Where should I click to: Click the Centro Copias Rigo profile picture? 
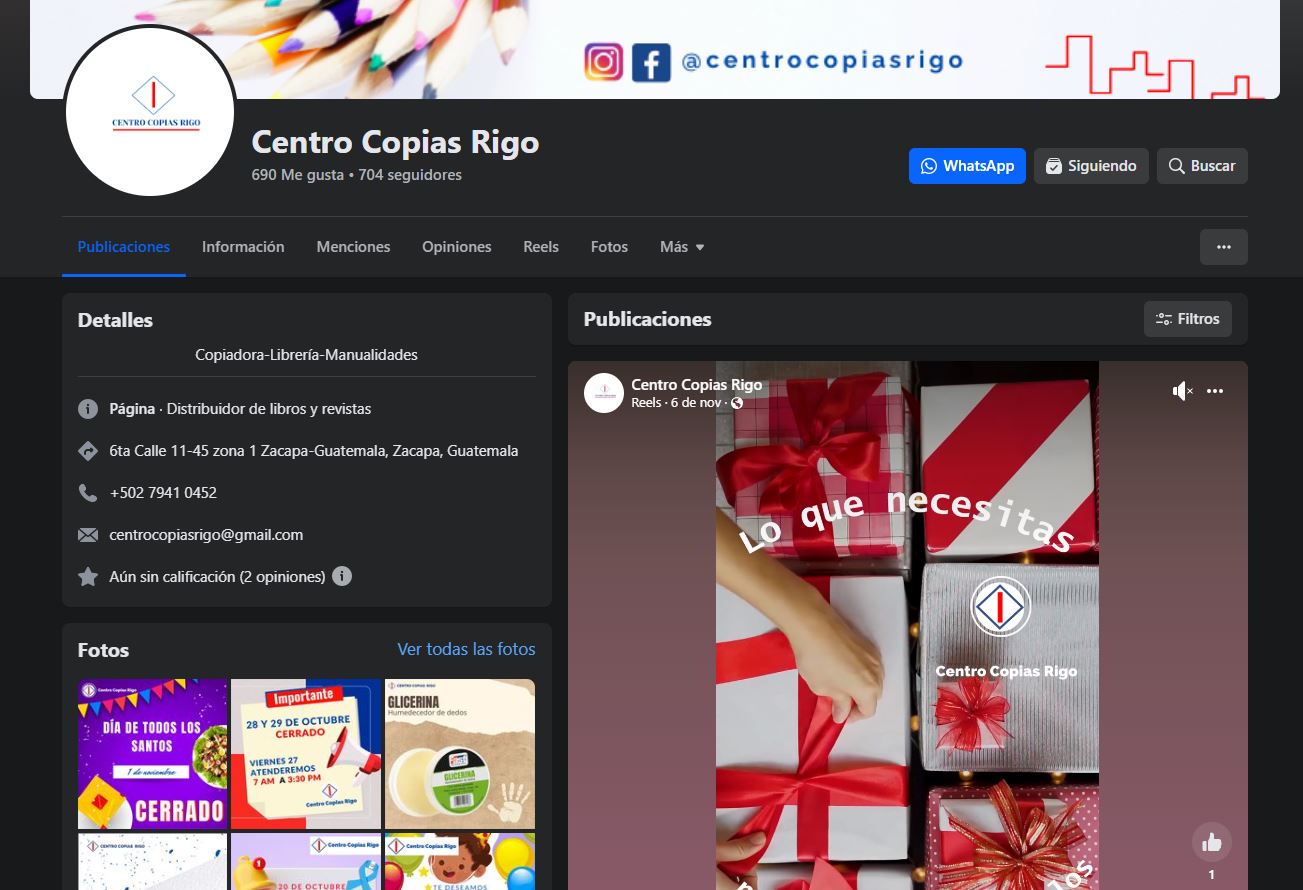coord(150,111)
